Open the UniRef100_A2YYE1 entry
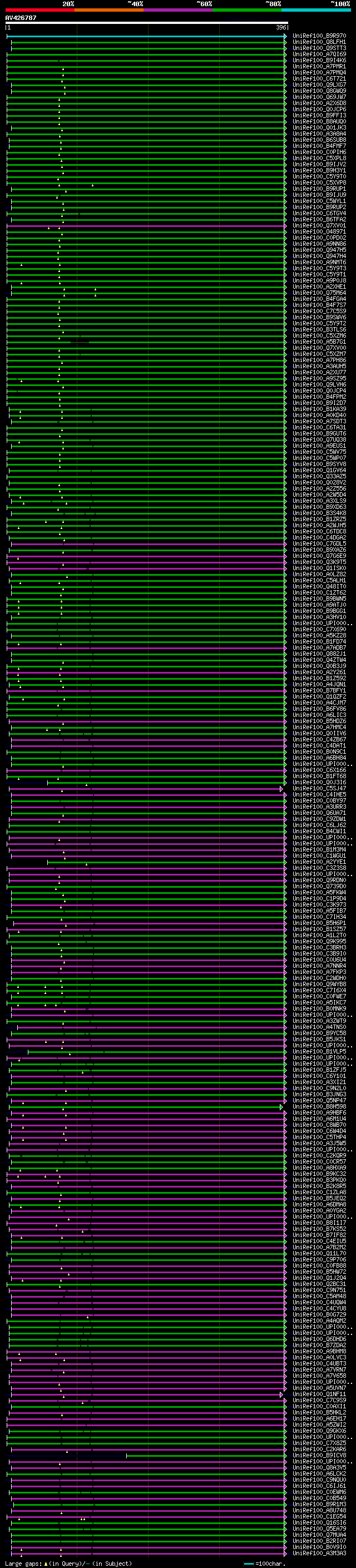This screenshot has height=1568, width=356. pyautogui.click(x=319, y=862)
